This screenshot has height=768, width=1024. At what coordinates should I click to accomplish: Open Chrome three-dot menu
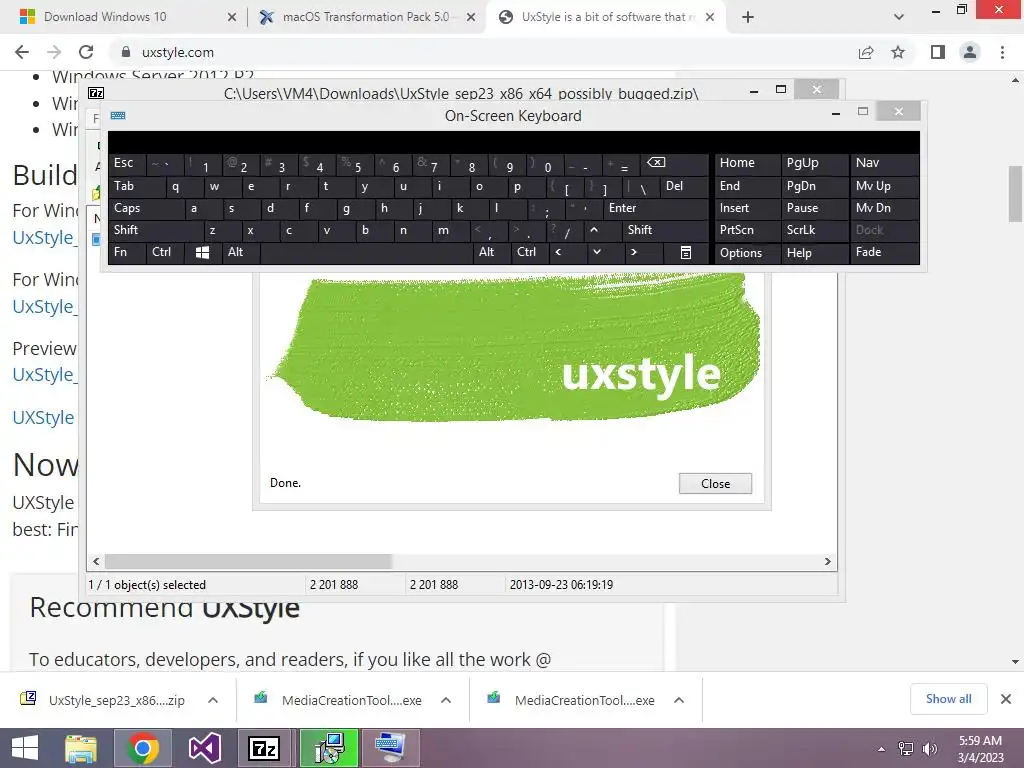coord(1002,52)
